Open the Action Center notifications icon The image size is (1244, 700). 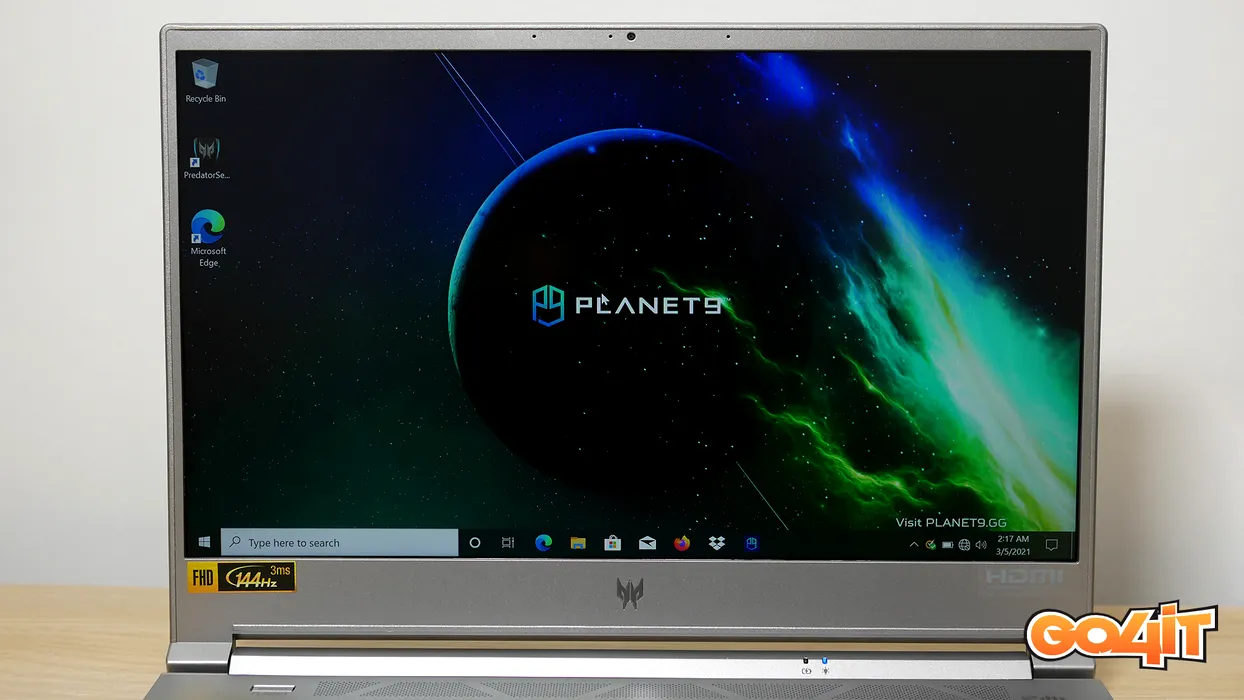[x=1051, y=545]
